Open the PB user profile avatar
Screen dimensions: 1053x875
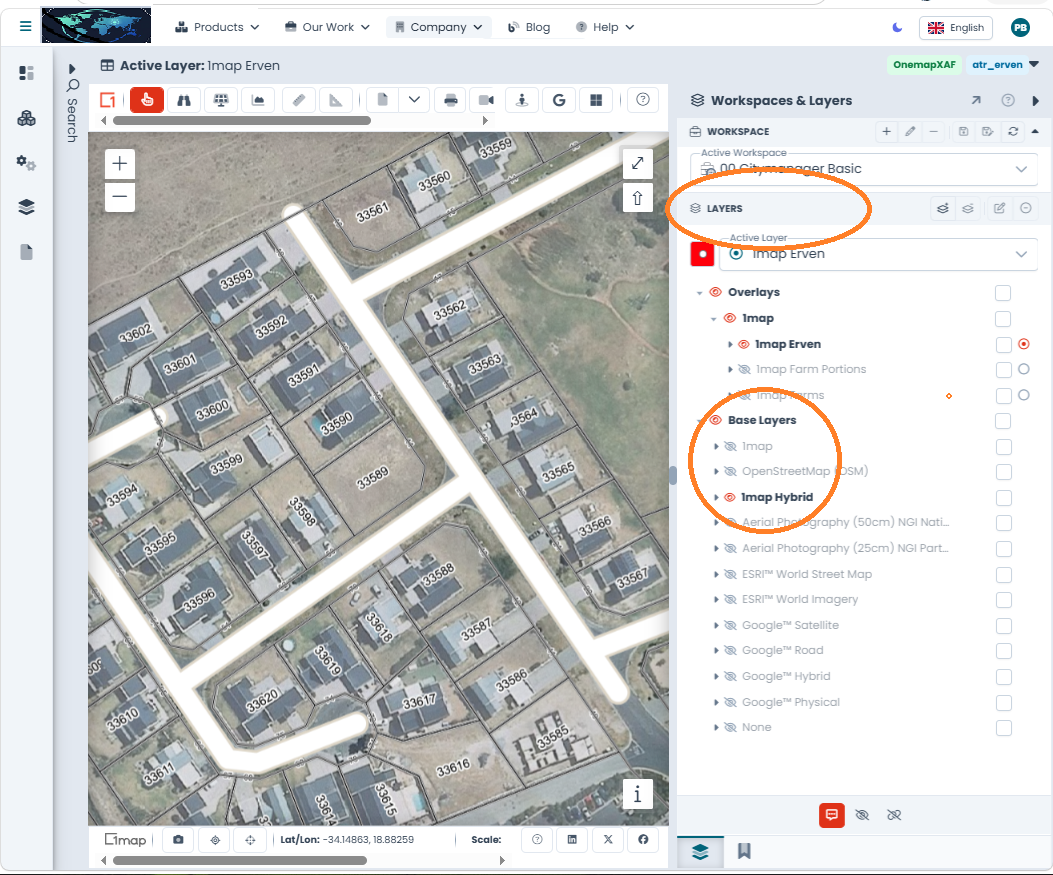coord(1020,28)
